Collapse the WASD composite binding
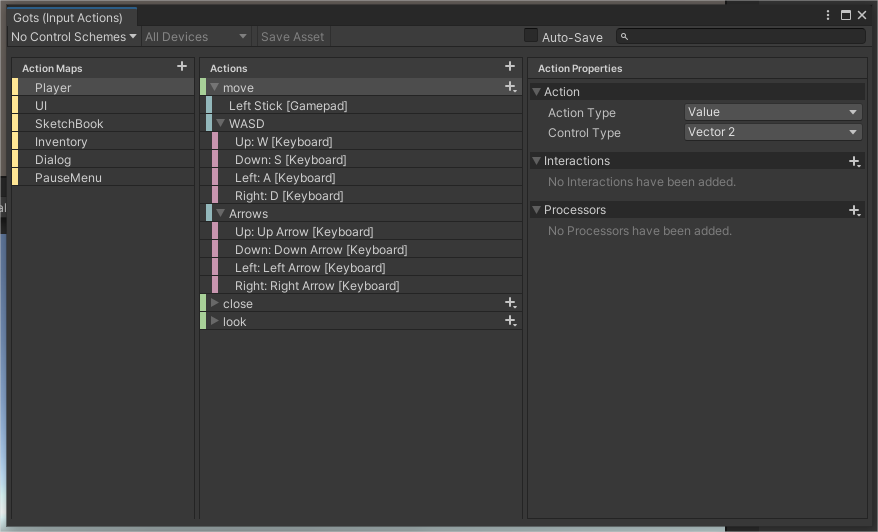Image resolution: width=878 pixels, height=532 pixels. [220, 124]
